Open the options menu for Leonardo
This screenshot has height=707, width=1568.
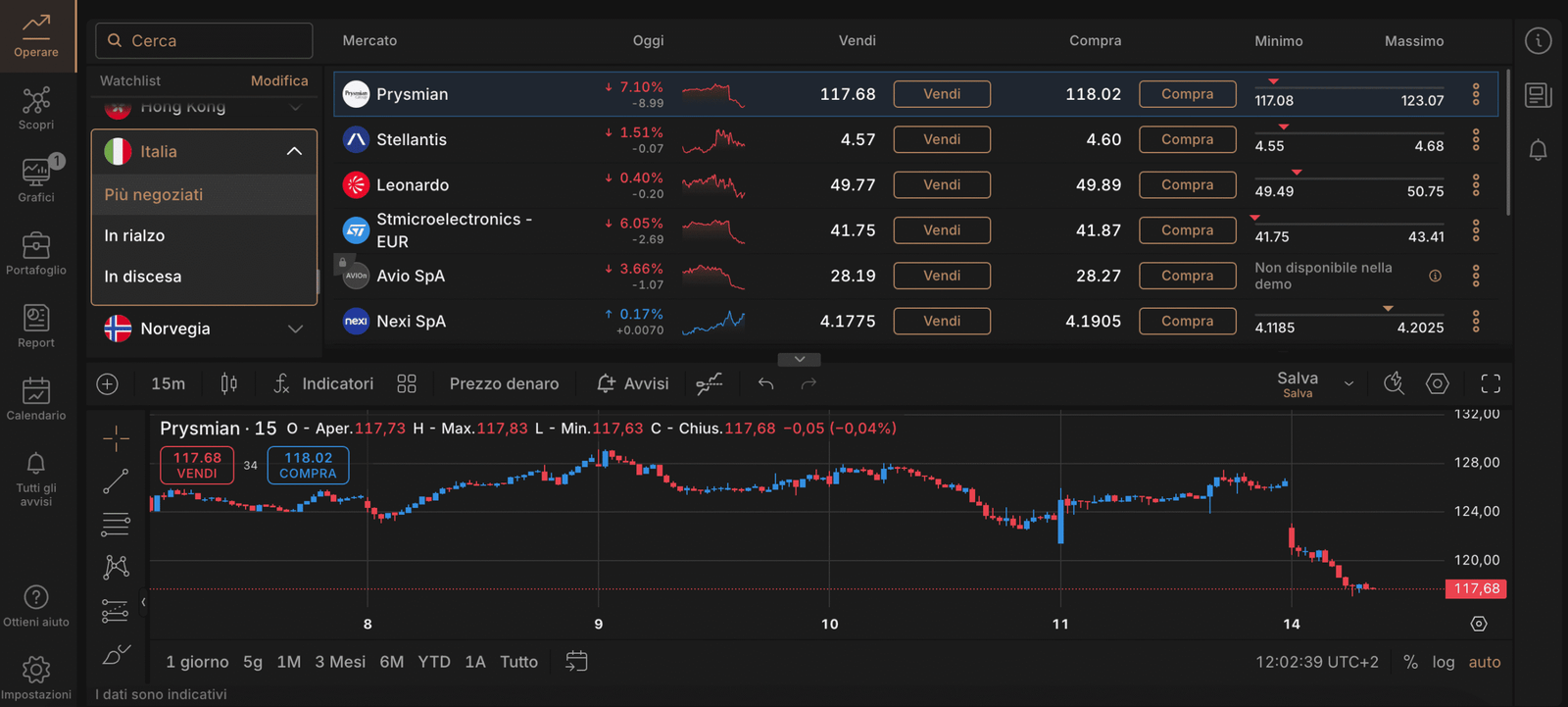click(1476, 185)
